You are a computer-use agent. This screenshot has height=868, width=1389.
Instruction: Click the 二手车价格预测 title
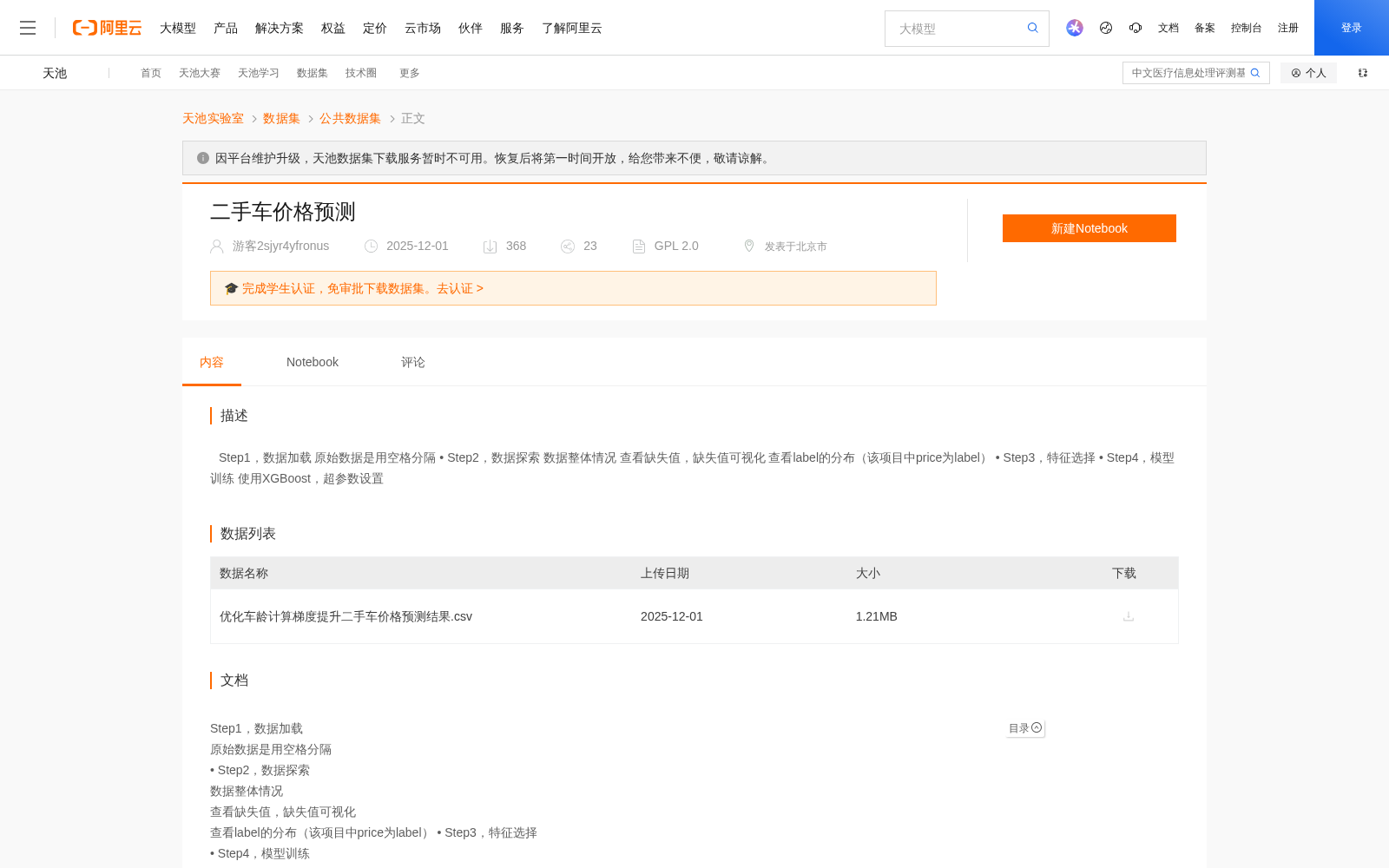pyautogui.click(x=283, y=212)
